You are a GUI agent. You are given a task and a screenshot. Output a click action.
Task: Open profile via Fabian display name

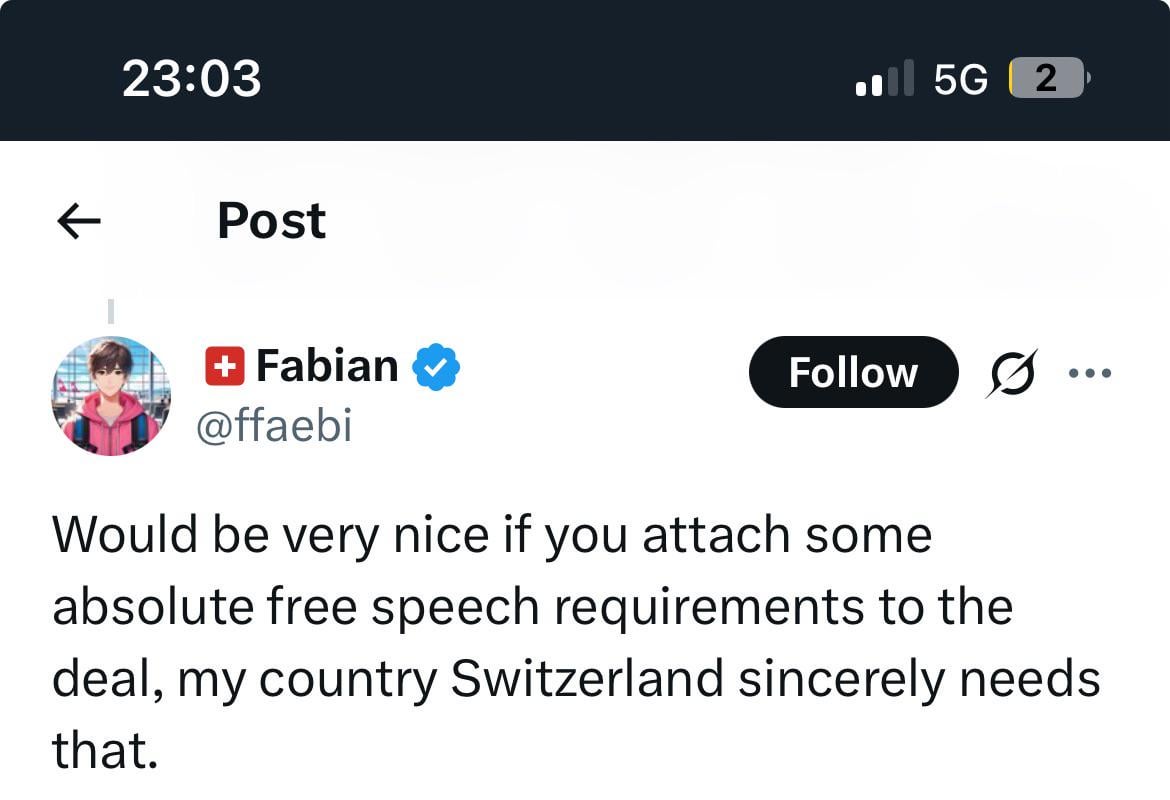[x=327, y=366]
